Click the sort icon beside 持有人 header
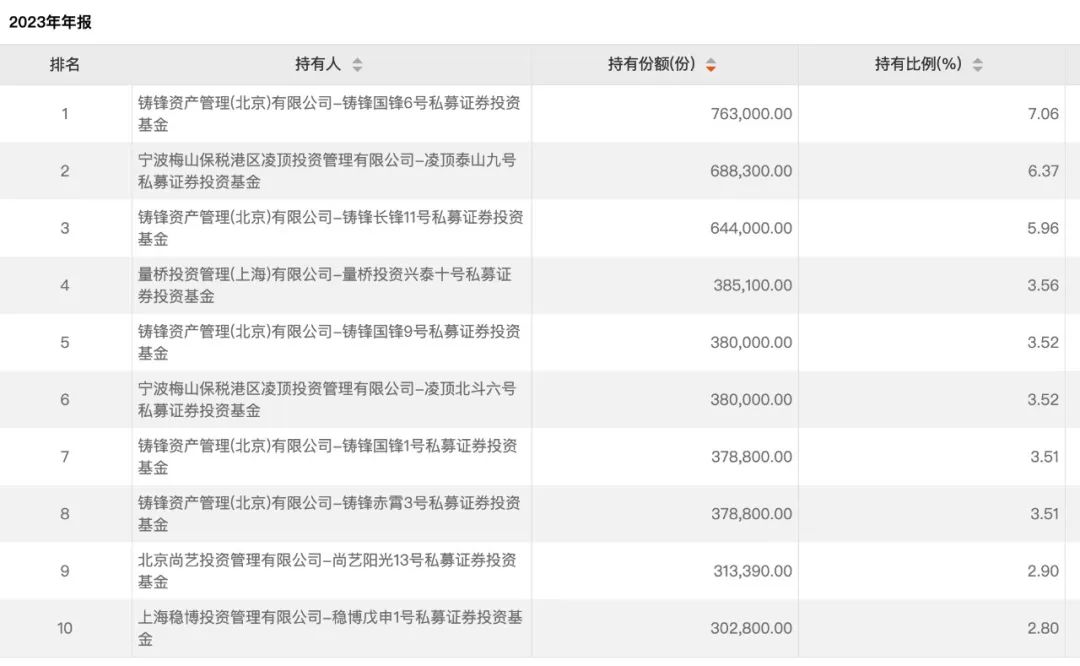 [x=357, y=65]
